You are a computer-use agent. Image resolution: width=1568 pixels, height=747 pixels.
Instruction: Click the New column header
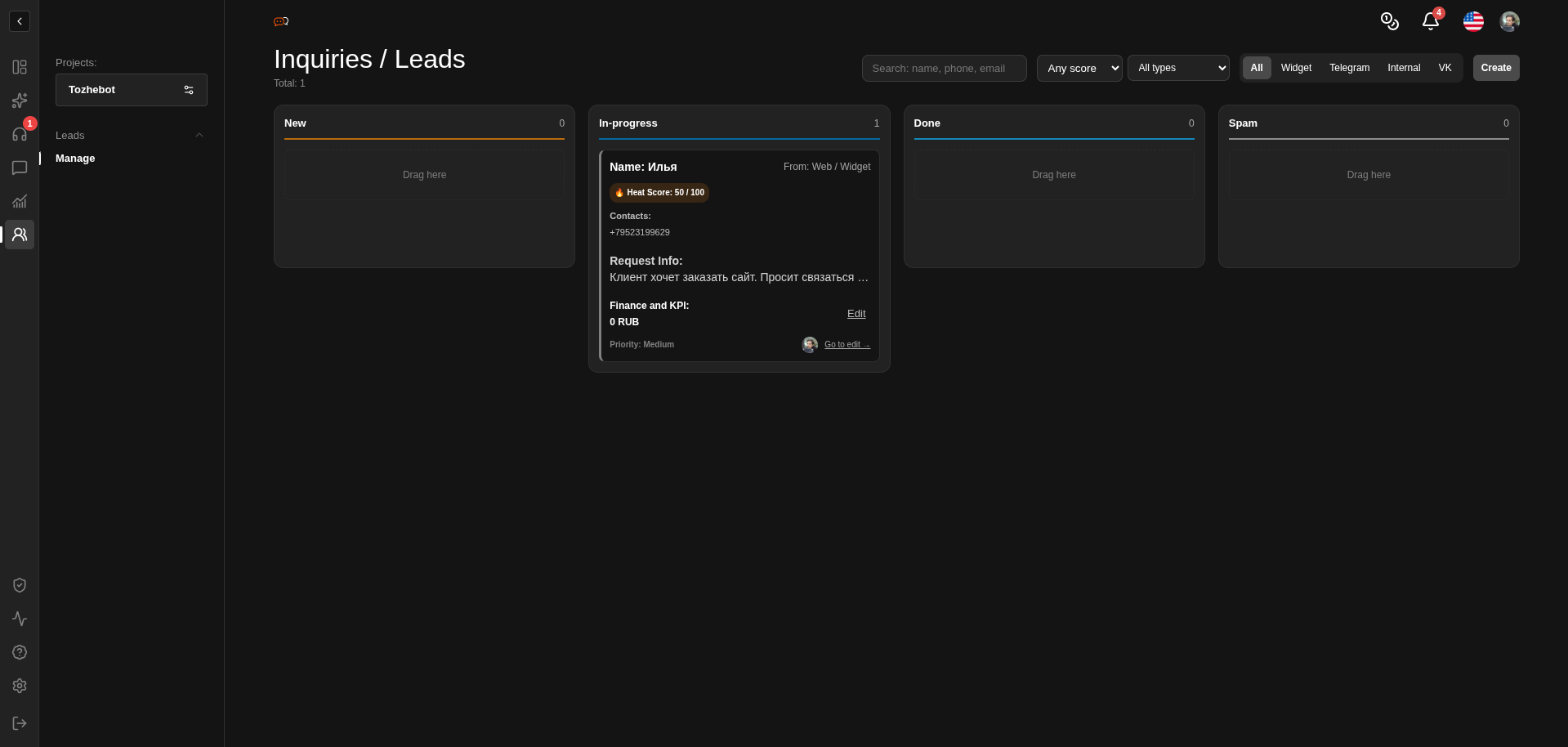(x=295, y=123)
